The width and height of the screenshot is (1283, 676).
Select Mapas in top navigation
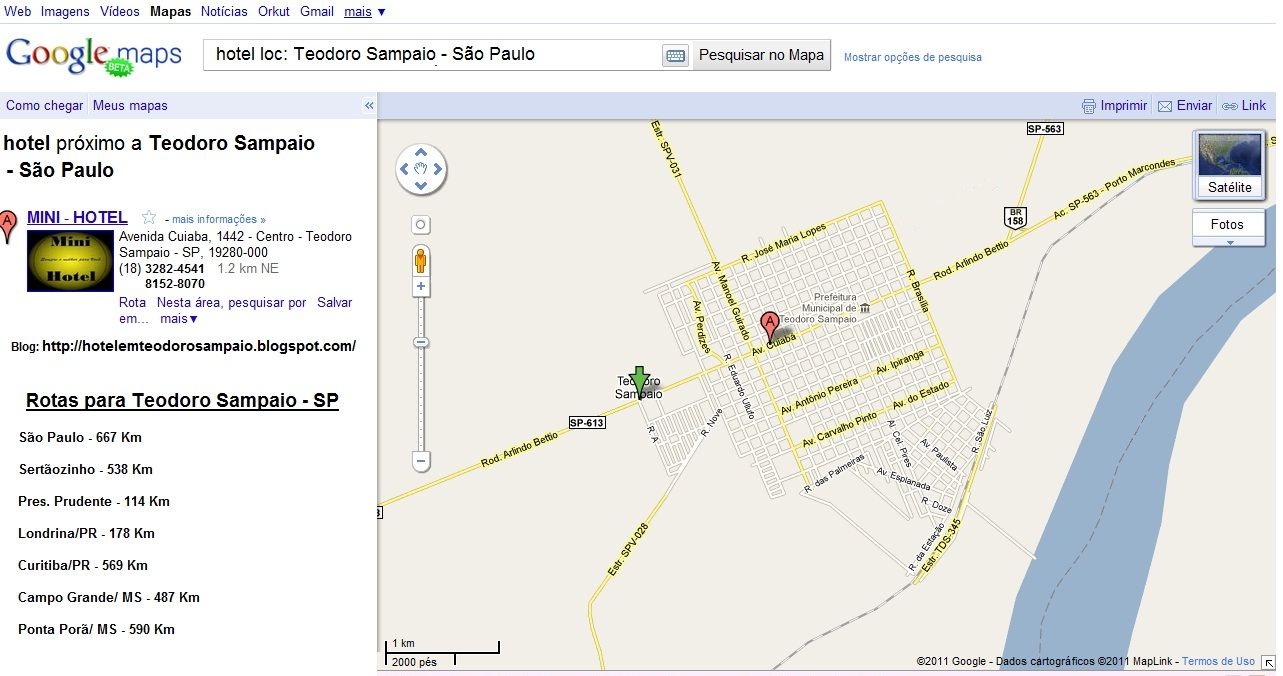click(x=170, y=11)
